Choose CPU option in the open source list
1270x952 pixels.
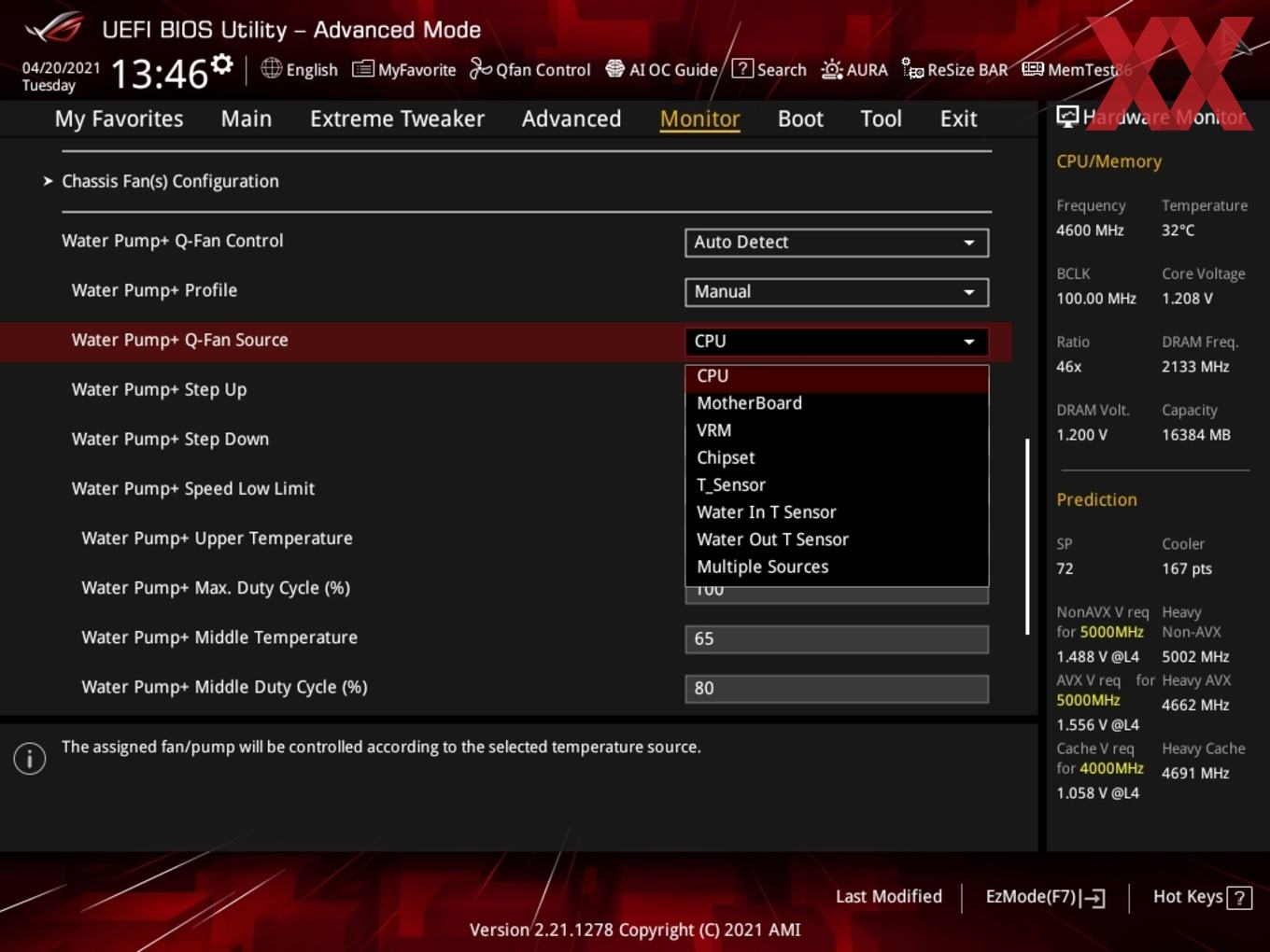(837, 376)
